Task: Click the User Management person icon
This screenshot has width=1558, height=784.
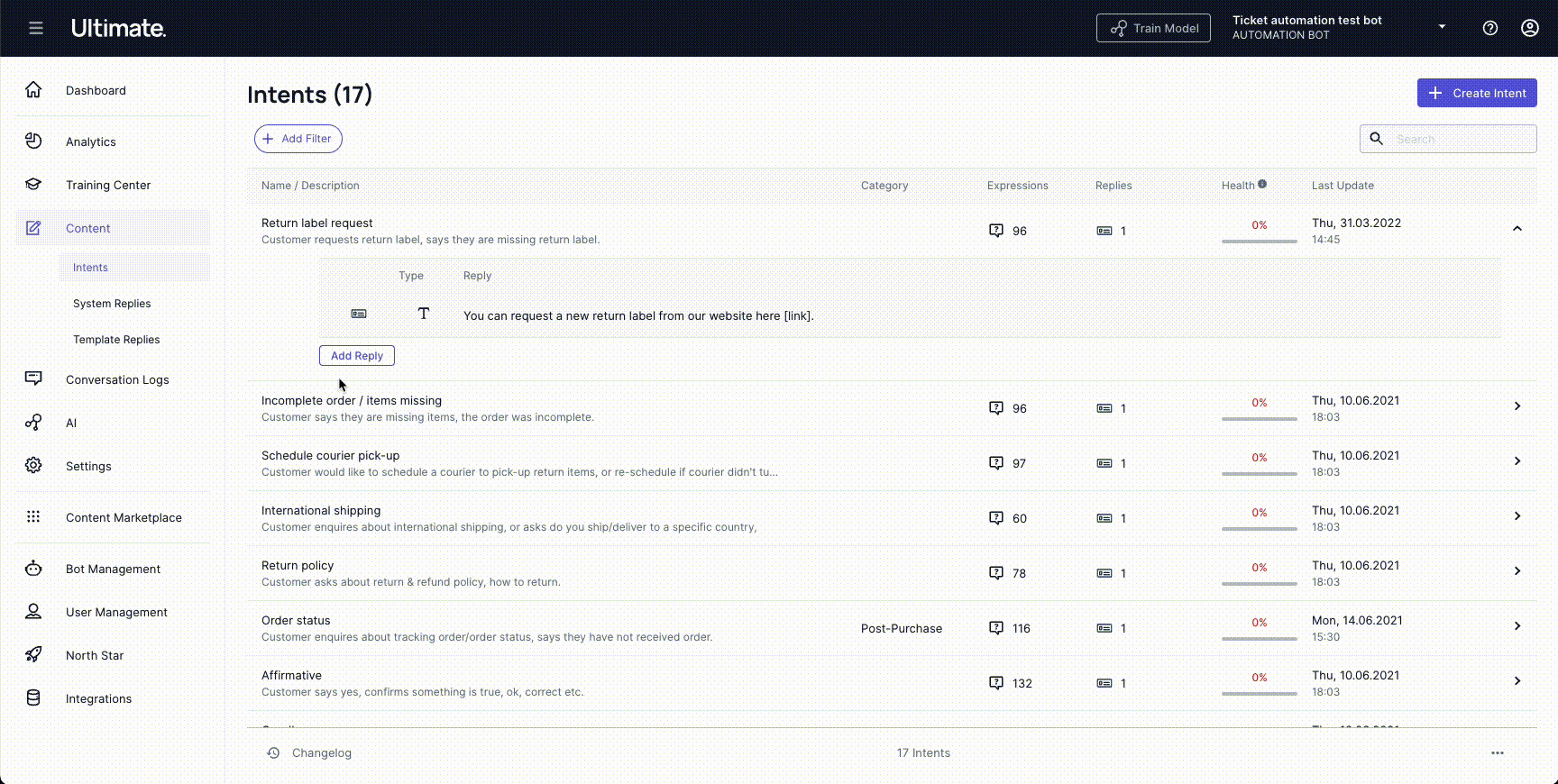Action: click(33, 611)
